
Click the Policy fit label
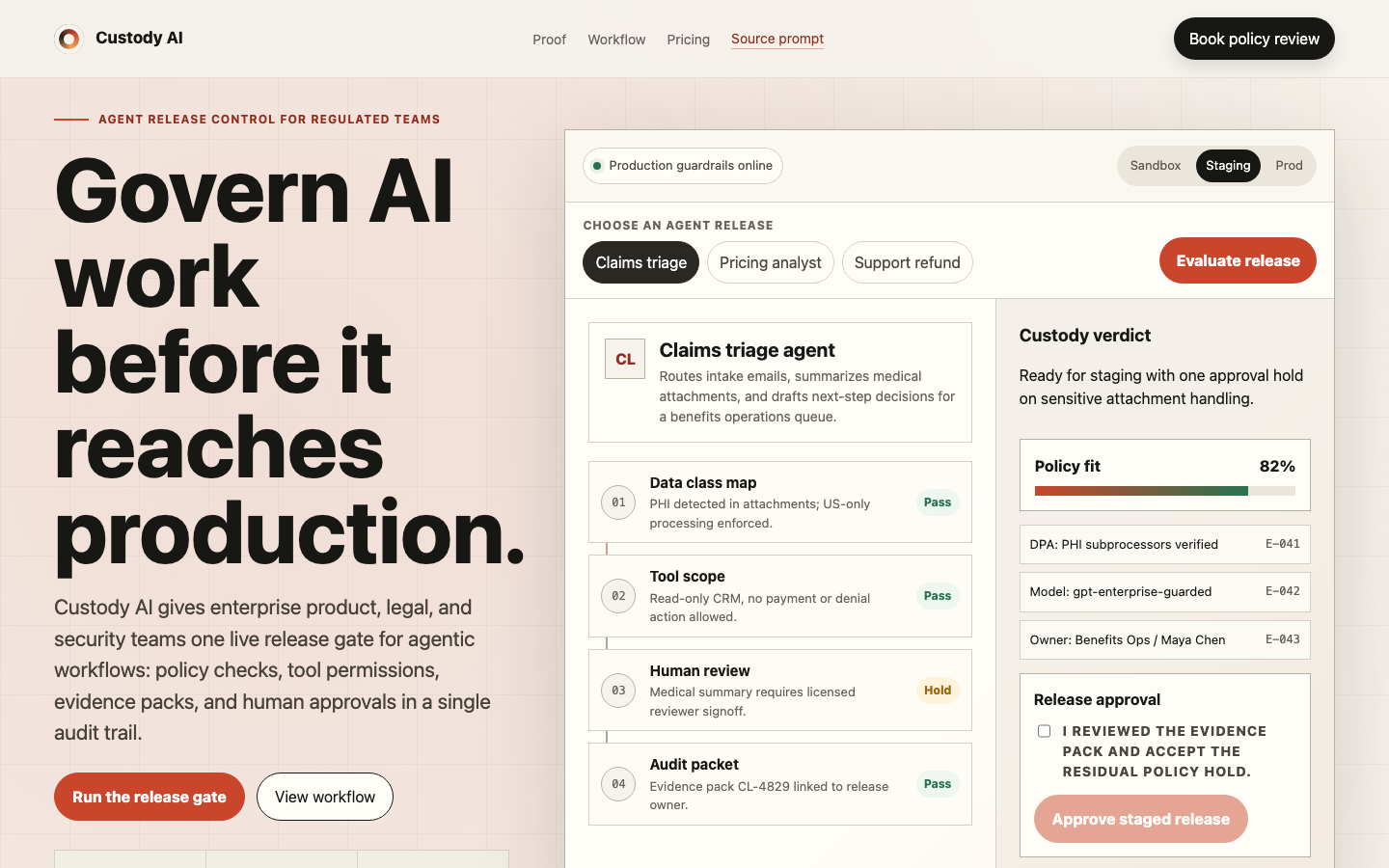(1068, 467)
